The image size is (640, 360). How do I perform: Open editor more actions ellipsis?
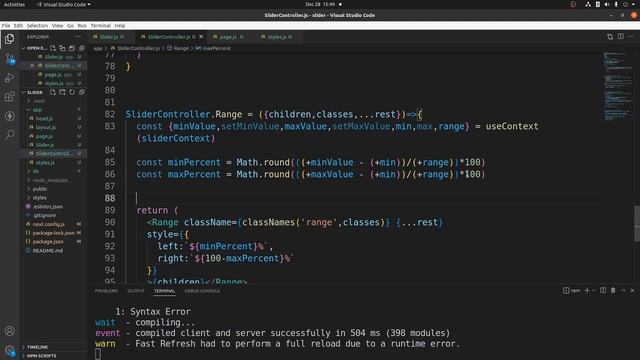pyautogui.click(x=631, y=37)
